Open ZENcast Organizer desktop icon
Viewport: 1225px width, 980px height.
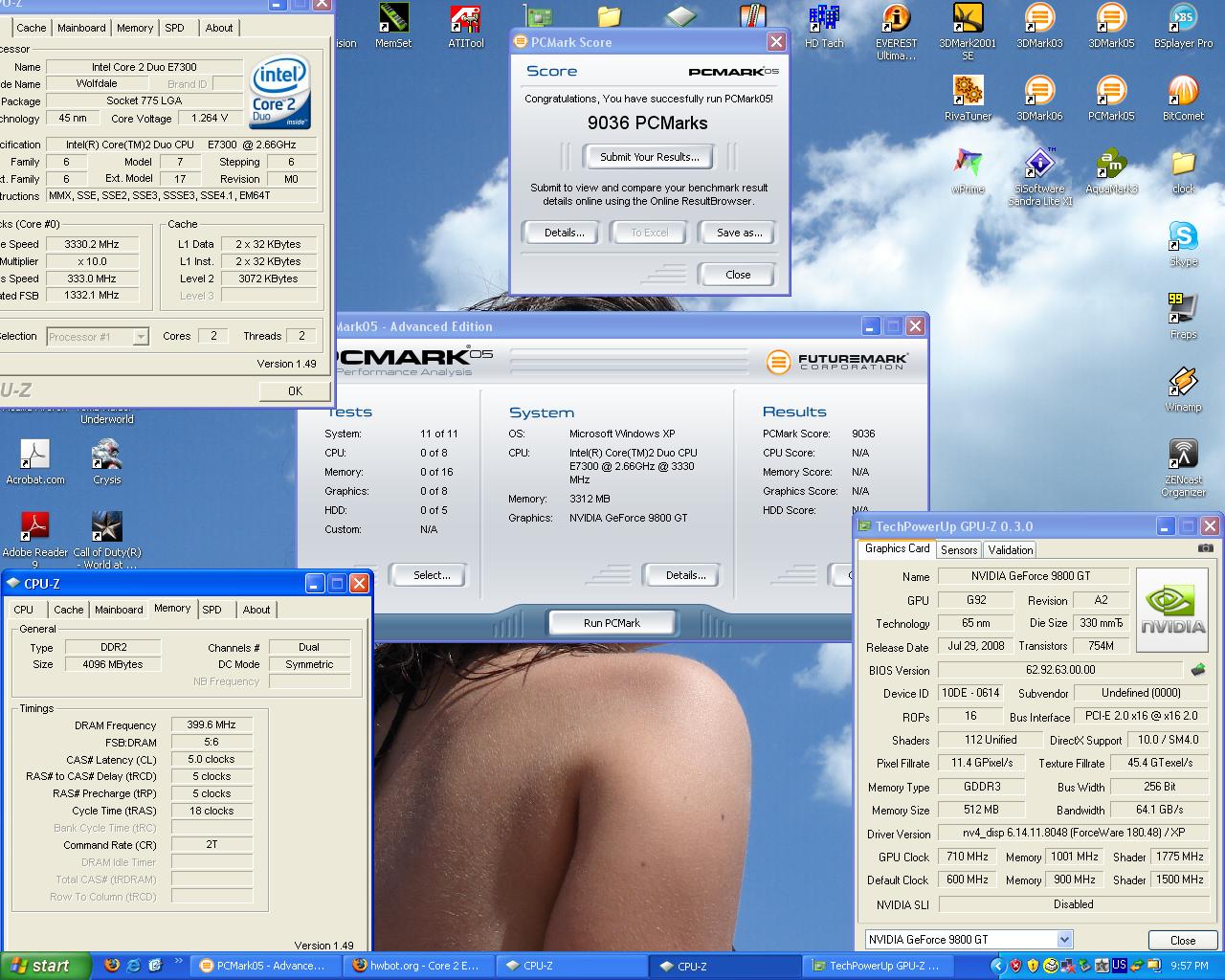pos(1183,468)
